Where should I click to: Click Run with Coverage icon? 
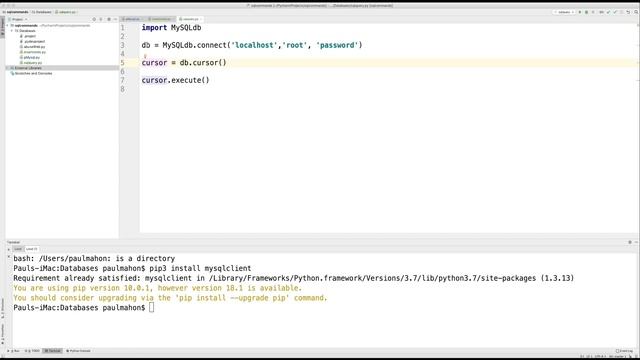click(x=593, y=12)
